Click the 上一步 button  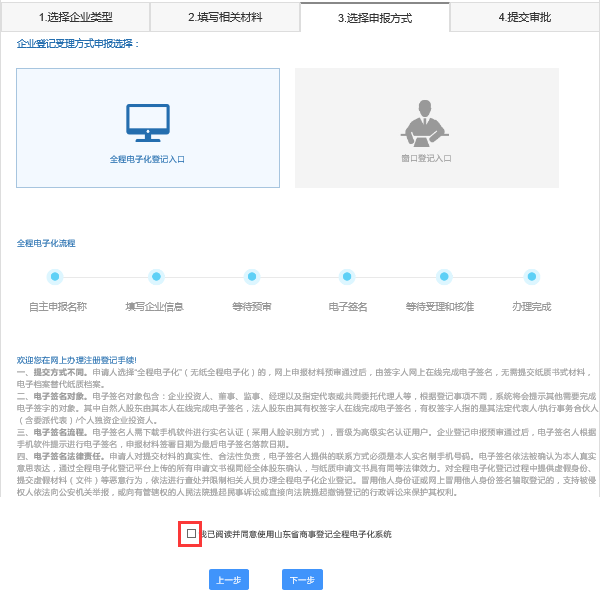(x=229, y=580)
